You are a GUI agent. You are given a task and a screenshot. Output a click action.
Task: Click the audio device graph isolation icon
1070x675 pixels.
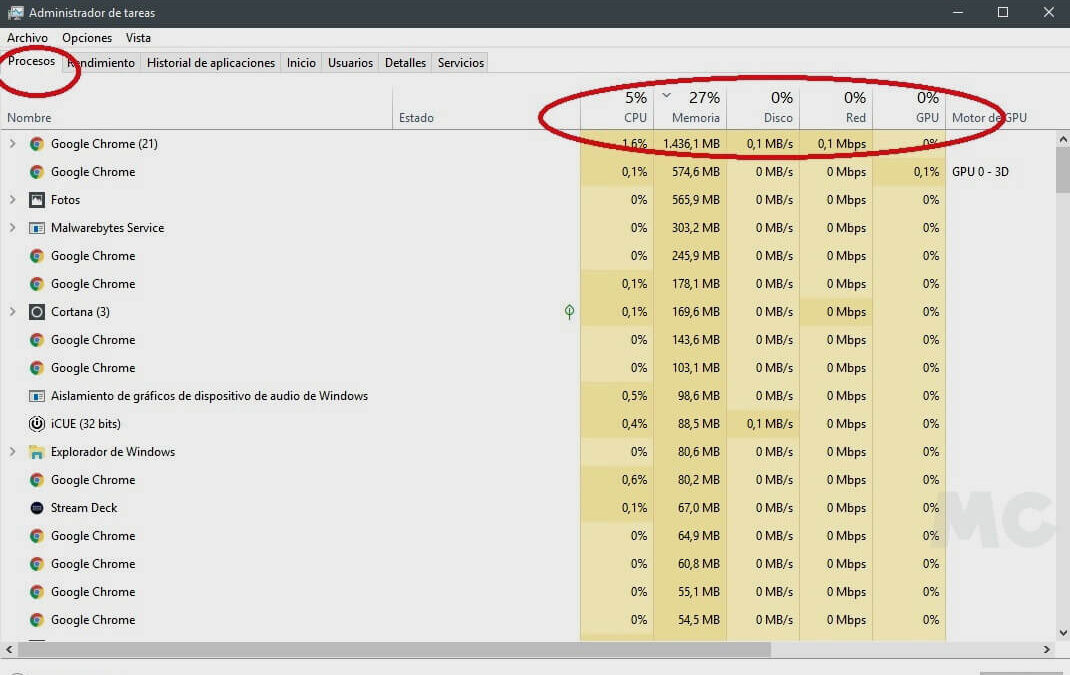coord(37,396)
